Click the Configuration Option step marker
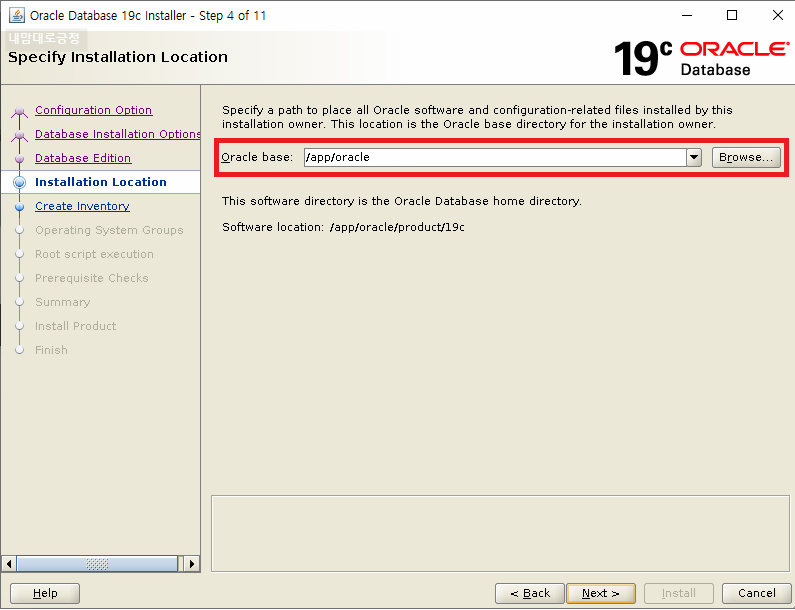This screenshot has height=610, width=795. [19, 111]
